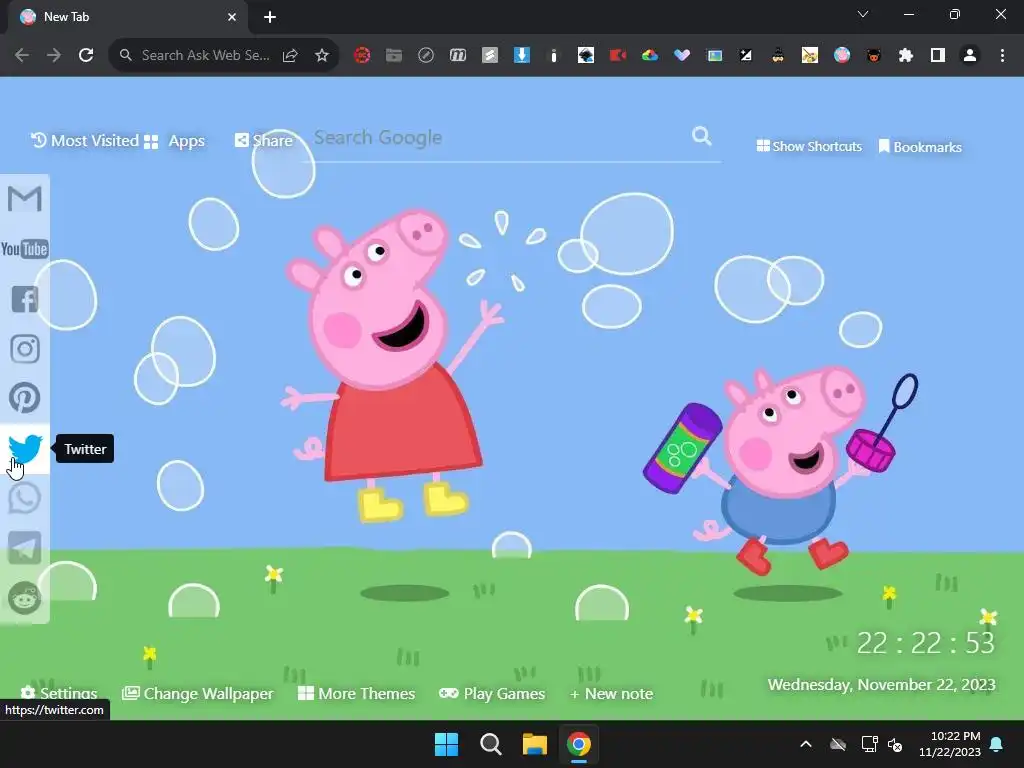Show hidden system tray icons
Screen dimensions: 1024x768
pos(806,744)
